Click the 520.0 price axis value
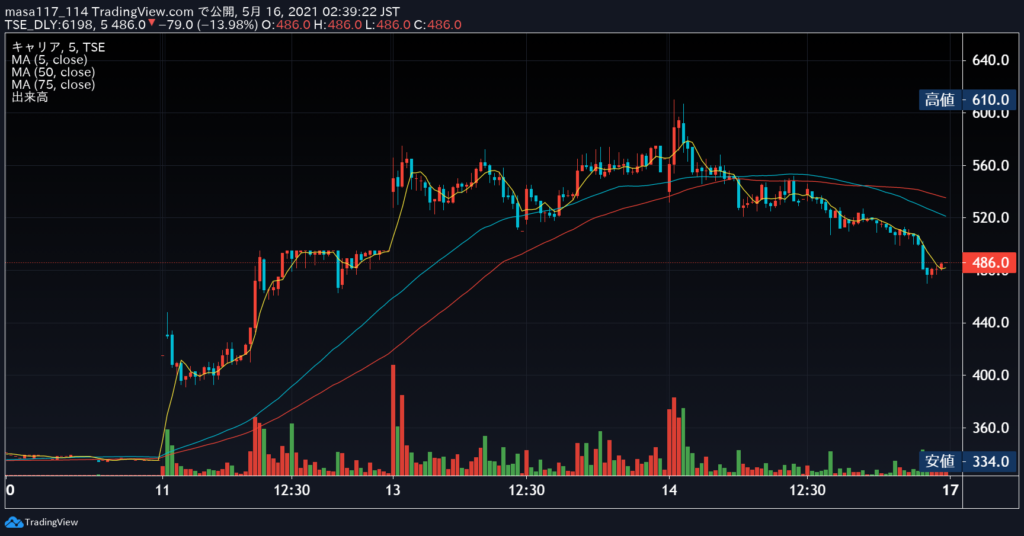1024x536 pixels. pos(990,217)
